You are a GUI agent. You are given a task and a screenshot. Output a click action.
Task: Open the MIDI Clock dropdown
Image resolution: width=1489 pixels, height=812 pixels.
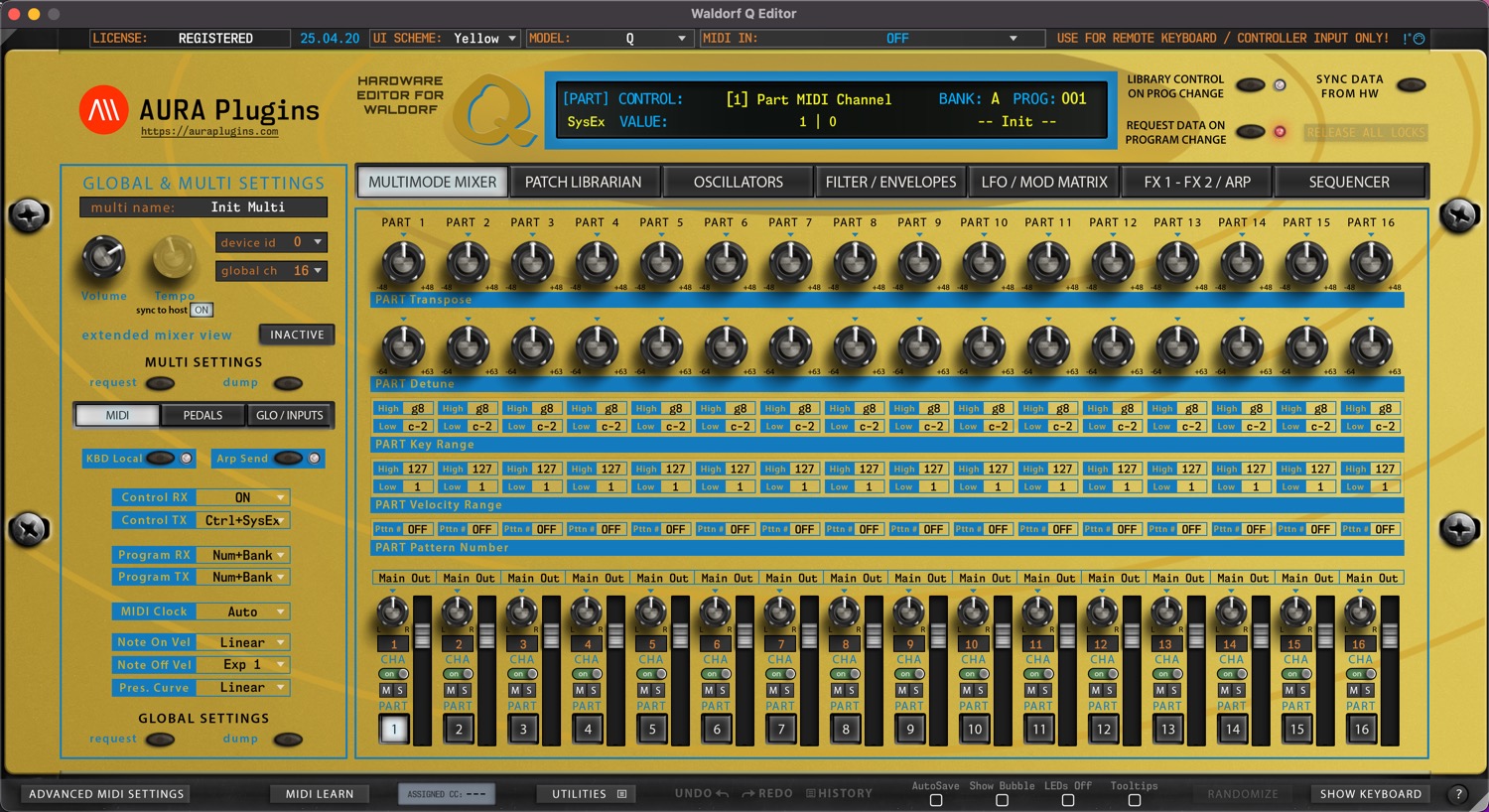[x=242, y=611]
